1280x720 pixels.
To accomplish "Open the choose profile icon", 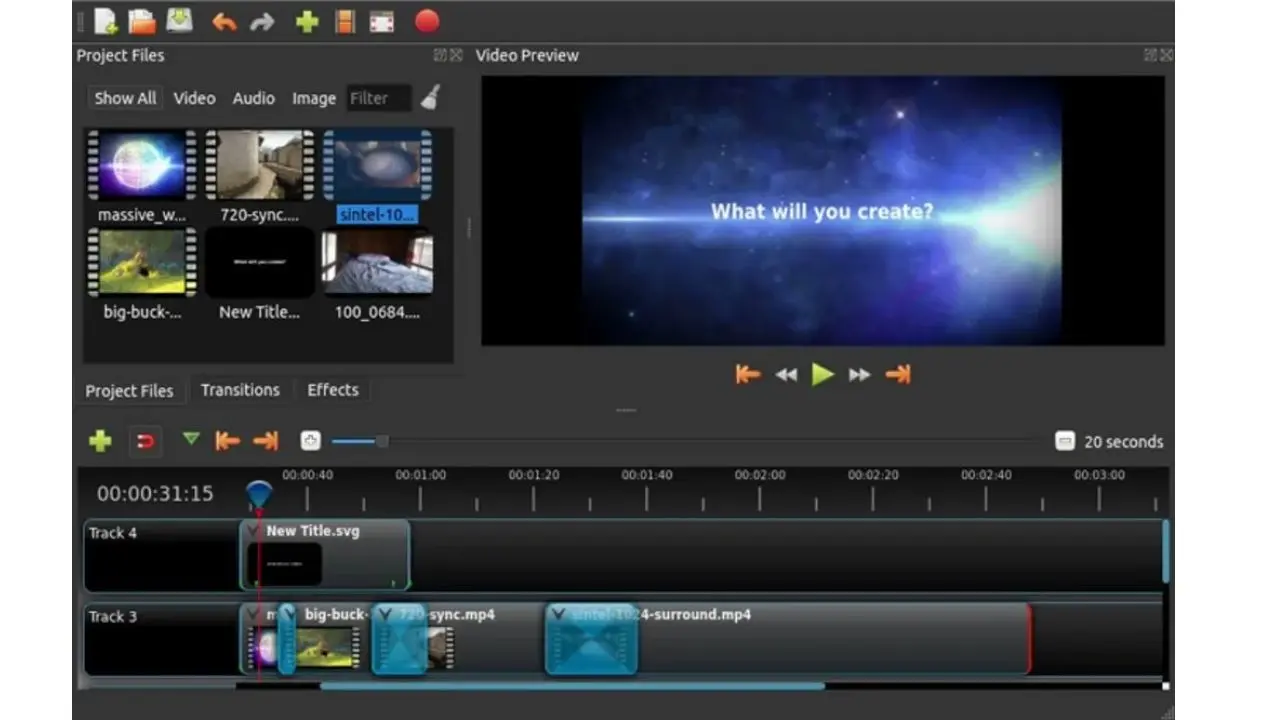I will pos(345,21).
